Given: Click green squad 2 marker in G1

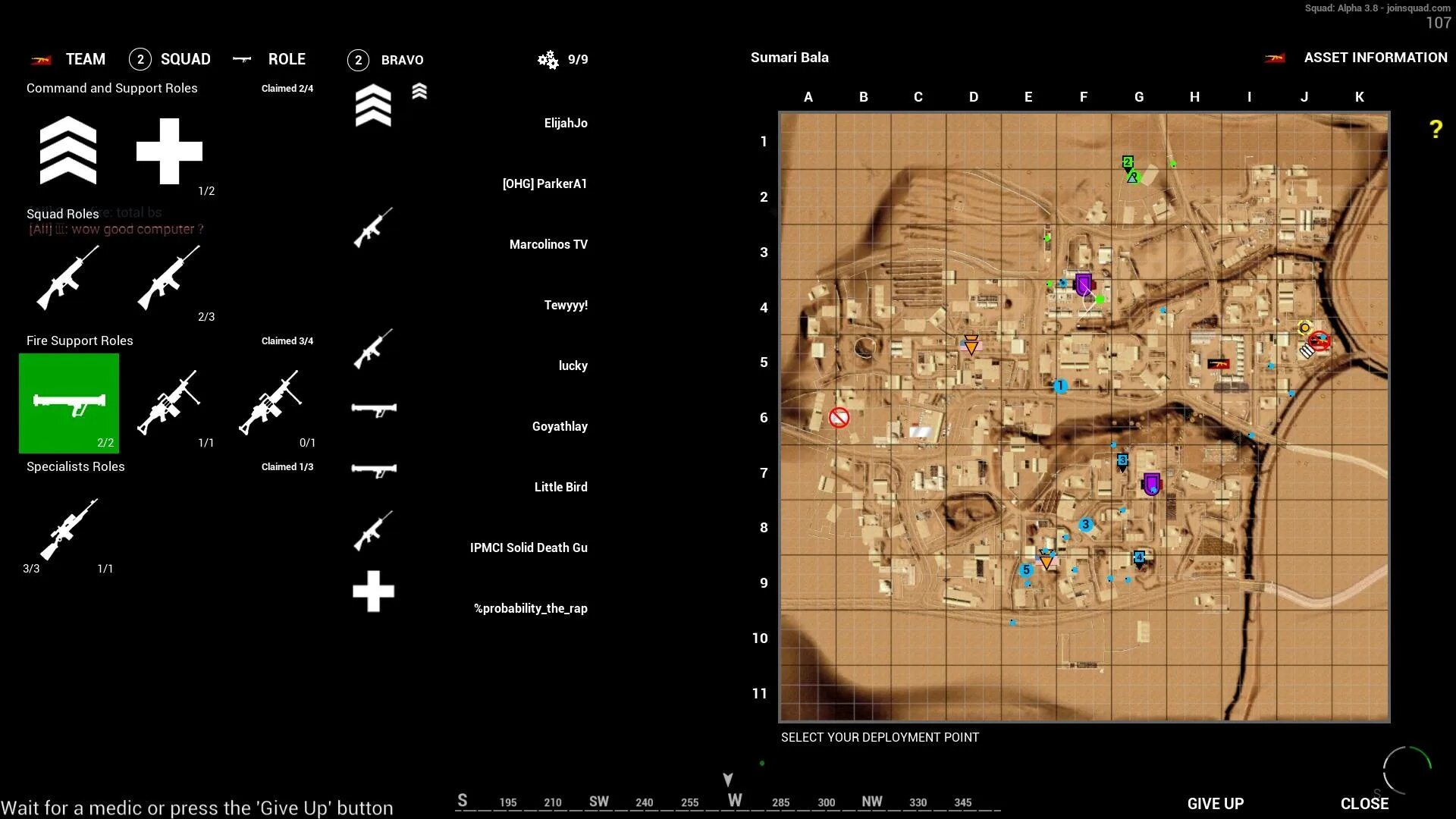Looking at the screenshot, I should (1128, 162).
